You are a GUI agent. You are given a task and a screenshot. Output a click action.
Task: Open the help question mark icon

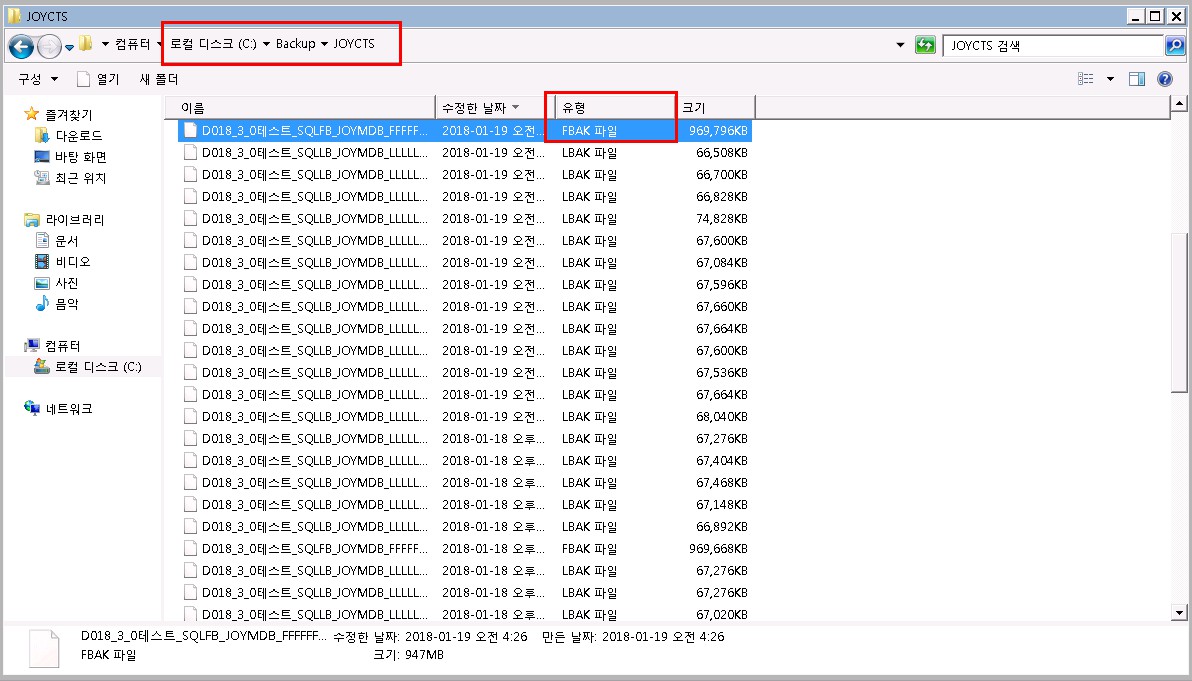[1164, 79]
